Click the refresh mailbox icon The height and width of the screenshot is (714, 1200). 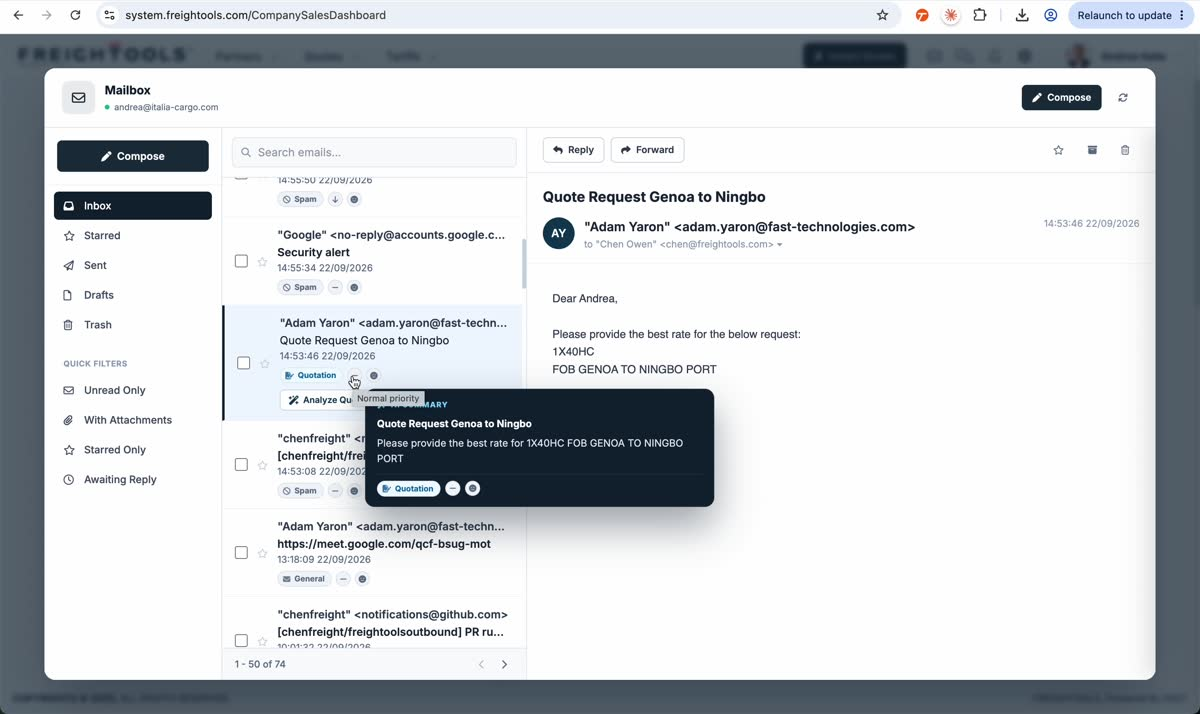click(x=1123, y=97)
